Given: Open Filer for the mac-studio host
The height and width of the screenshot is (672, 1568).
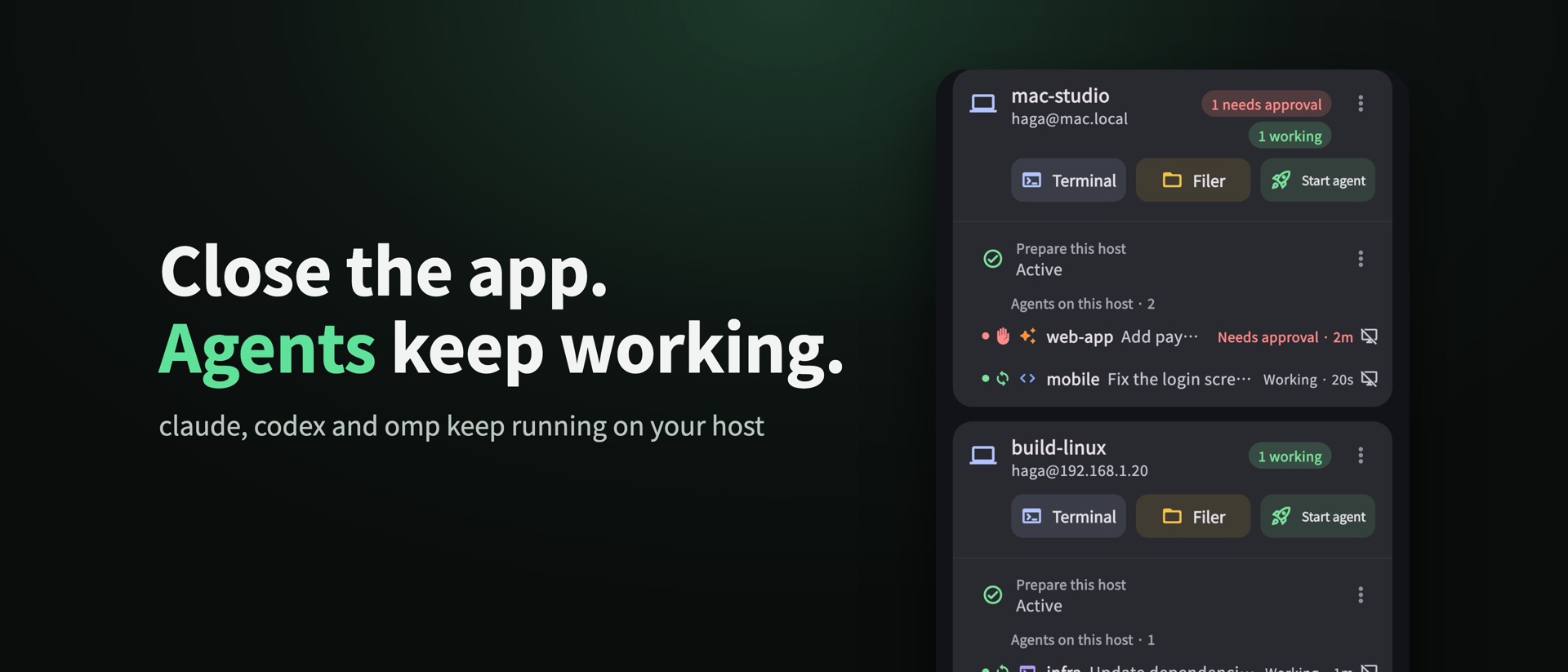Looking at the screenshot, I should pos(1193,180).
